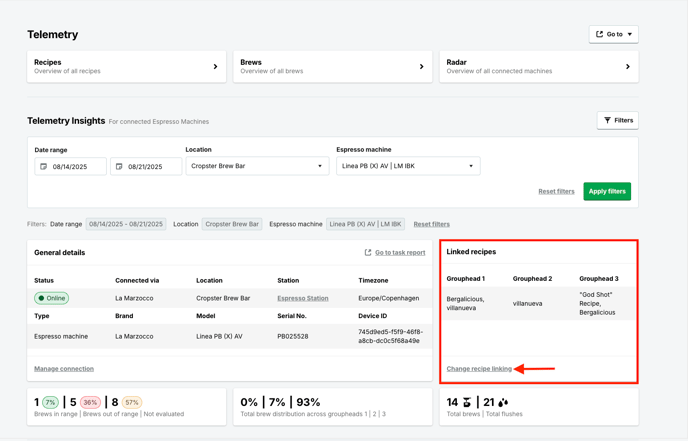Click the Manage connection link

[x=64, y=369]
